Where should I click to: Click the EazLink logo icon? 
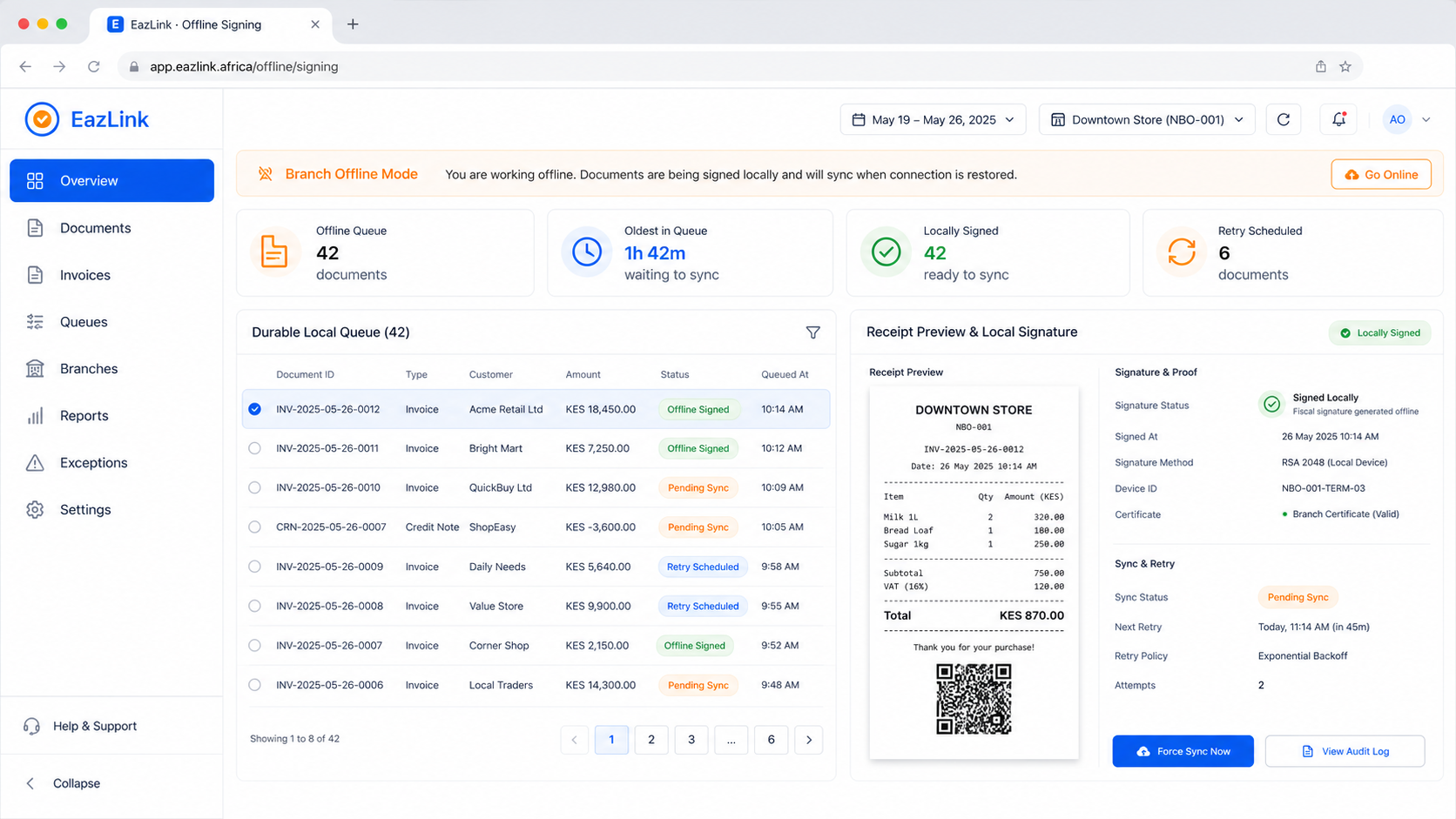[42, 119]
